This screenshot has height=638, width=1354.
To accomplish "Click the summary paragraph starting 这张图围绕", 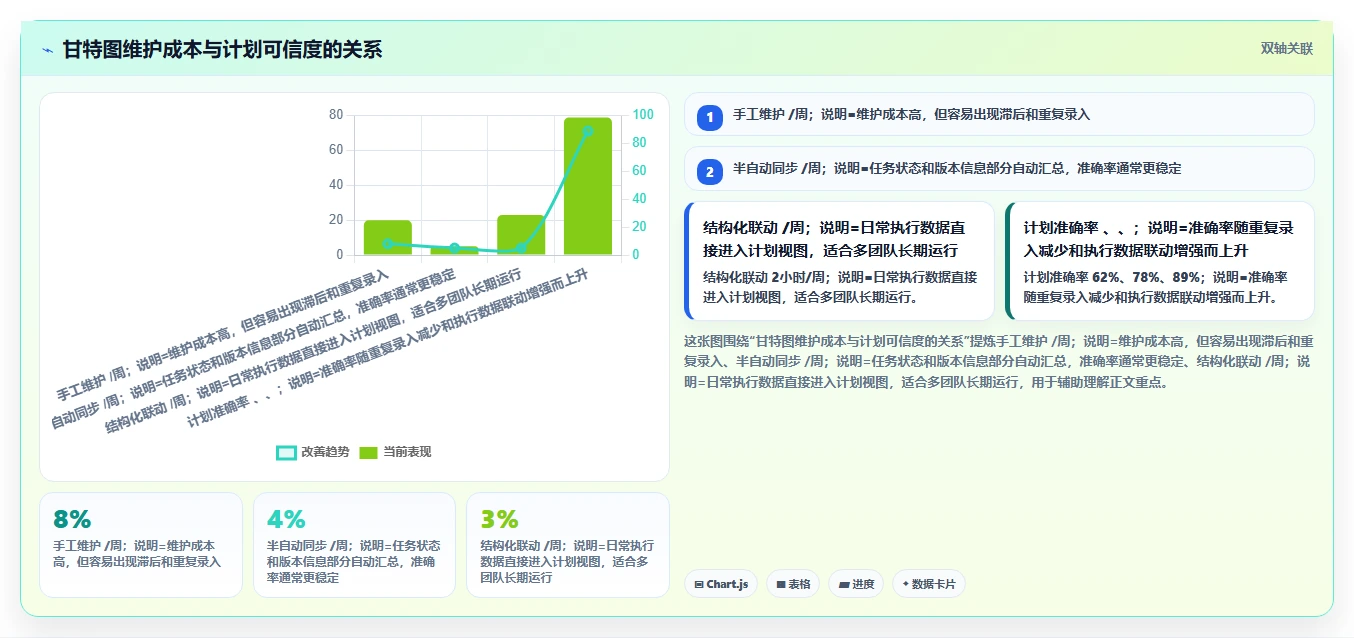I will tap(999, 361).
